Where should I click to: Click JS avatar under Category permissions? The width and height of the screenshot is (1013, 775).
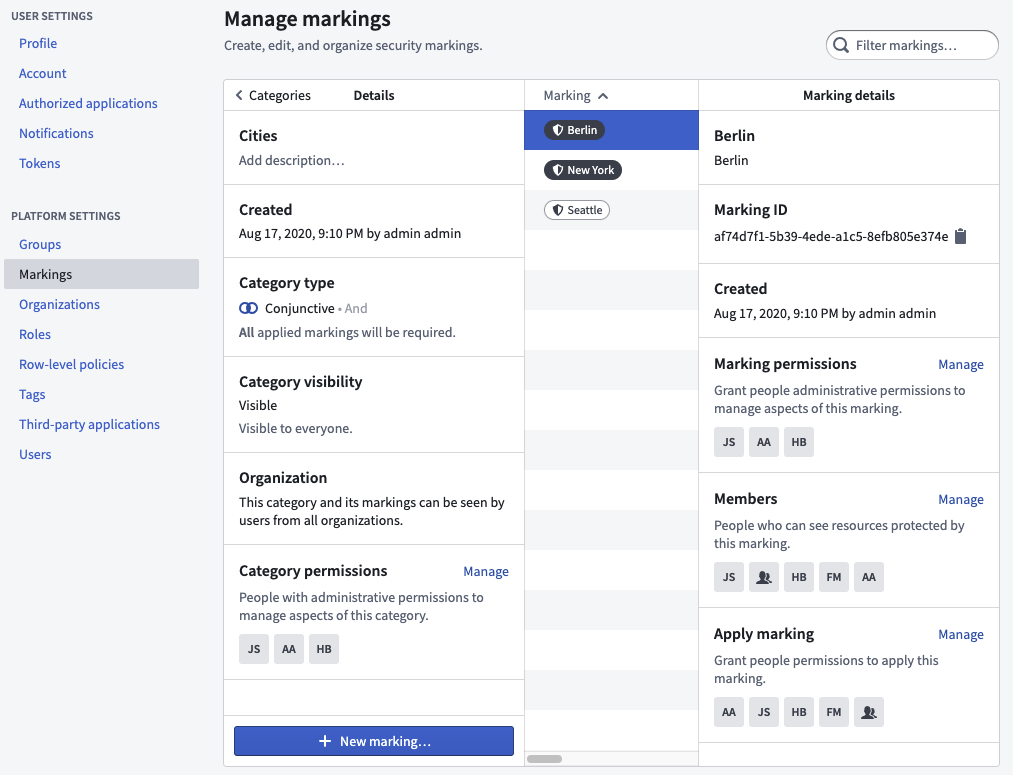254,649
